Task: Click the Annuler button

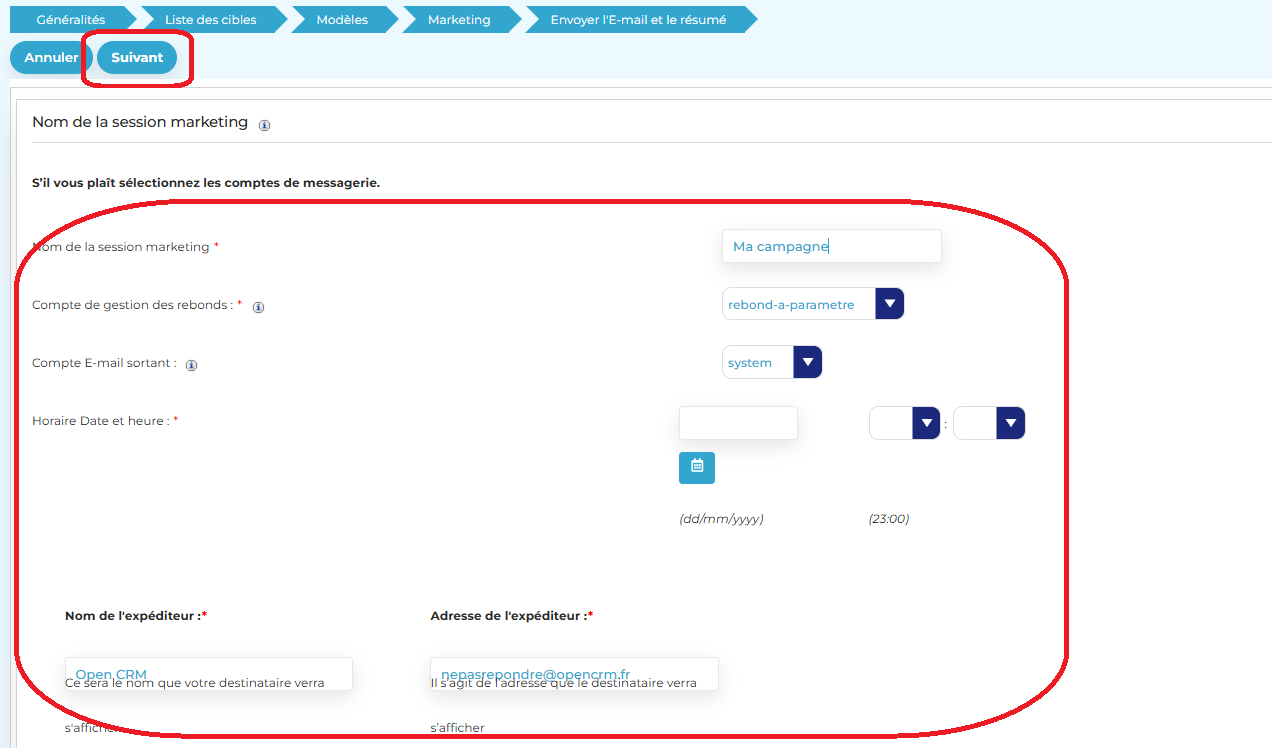Action: click(50, 58)
